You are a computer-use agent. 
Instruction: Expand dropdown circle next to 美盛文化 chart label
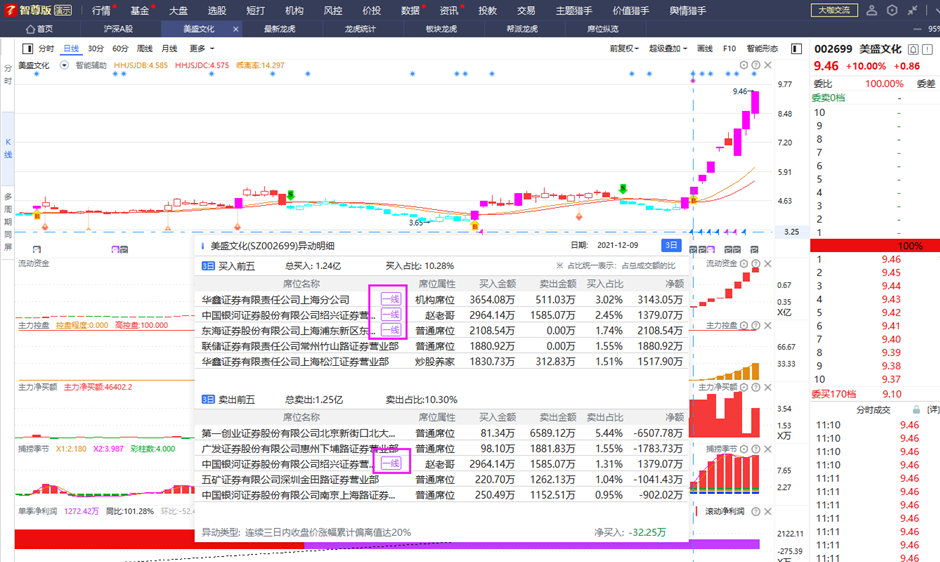pyautogui.click(x=64, y=65)
